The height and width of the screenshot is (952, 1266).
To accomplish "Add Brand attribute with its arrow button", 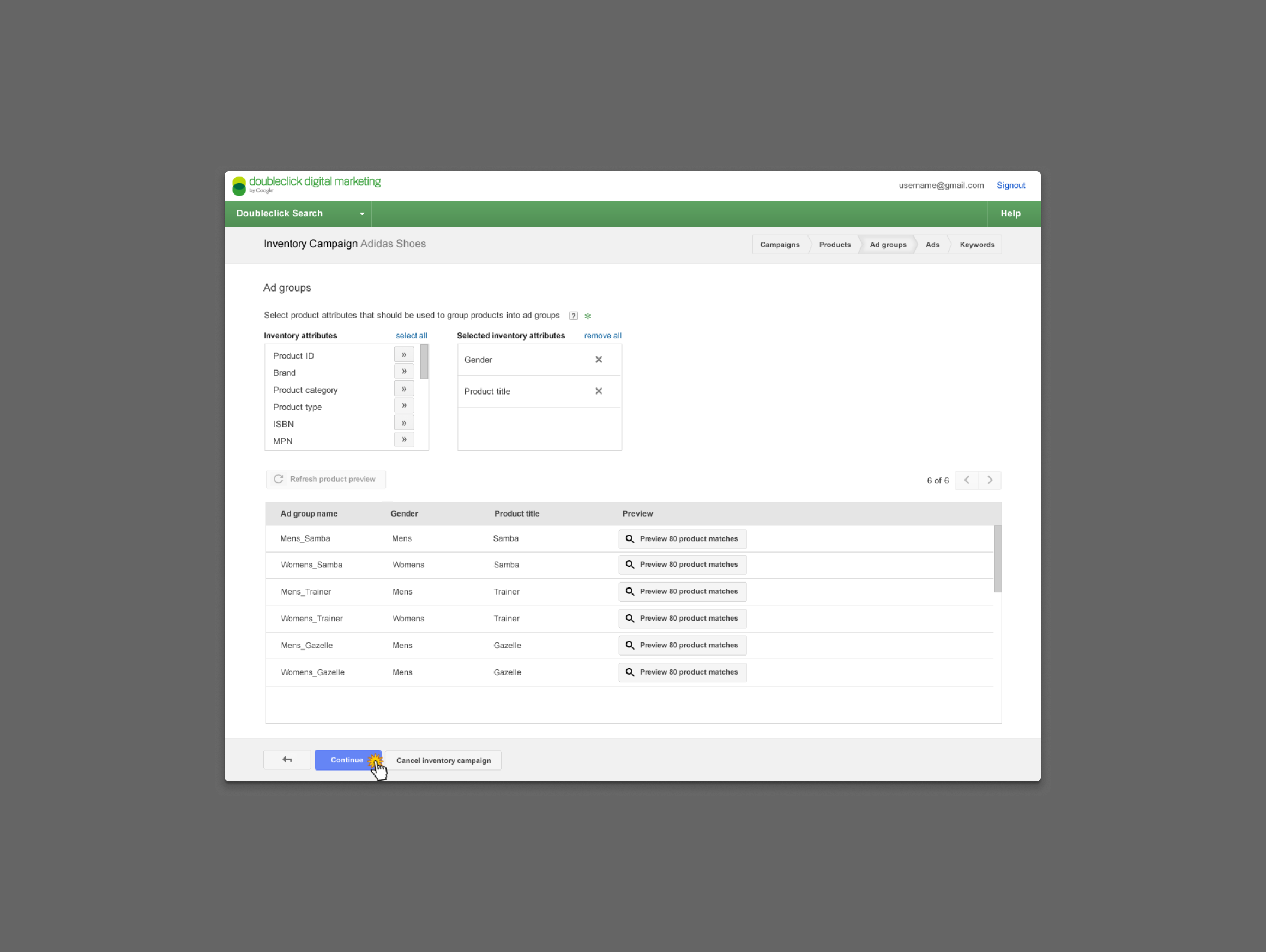I will point(403,371).
